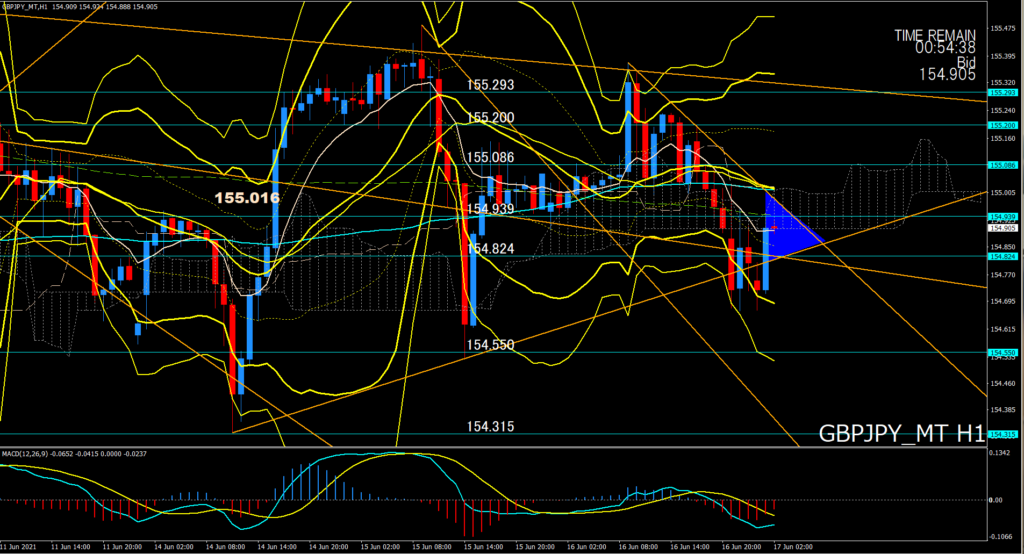This screenshot has height=554, width=1024.
Task: Click the 155.320 price scale value
Action: (x=1002, y=83)
